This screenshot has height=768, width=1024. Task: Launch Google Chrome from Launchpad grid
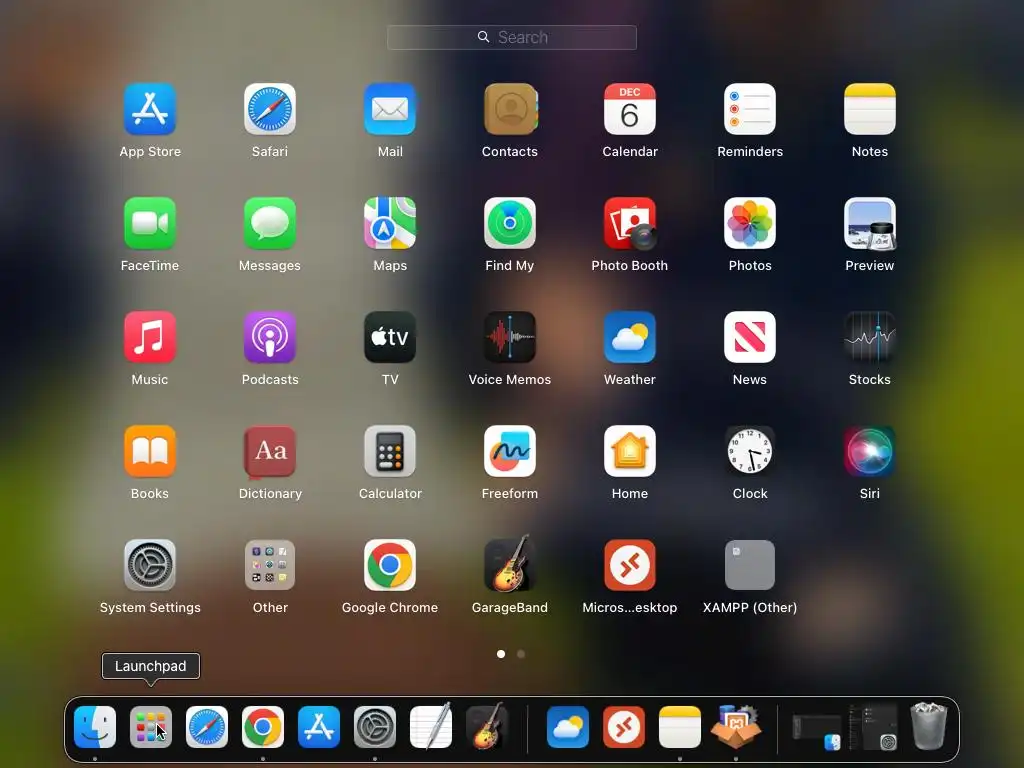click(390, 565)
